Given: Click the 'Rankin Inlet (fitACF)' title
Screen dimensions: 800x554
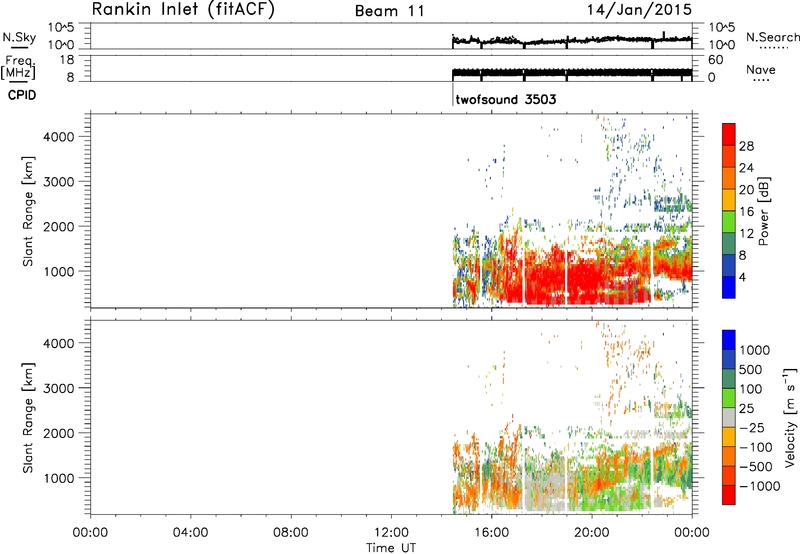Looking at the screenshot, I should point(183,9).
